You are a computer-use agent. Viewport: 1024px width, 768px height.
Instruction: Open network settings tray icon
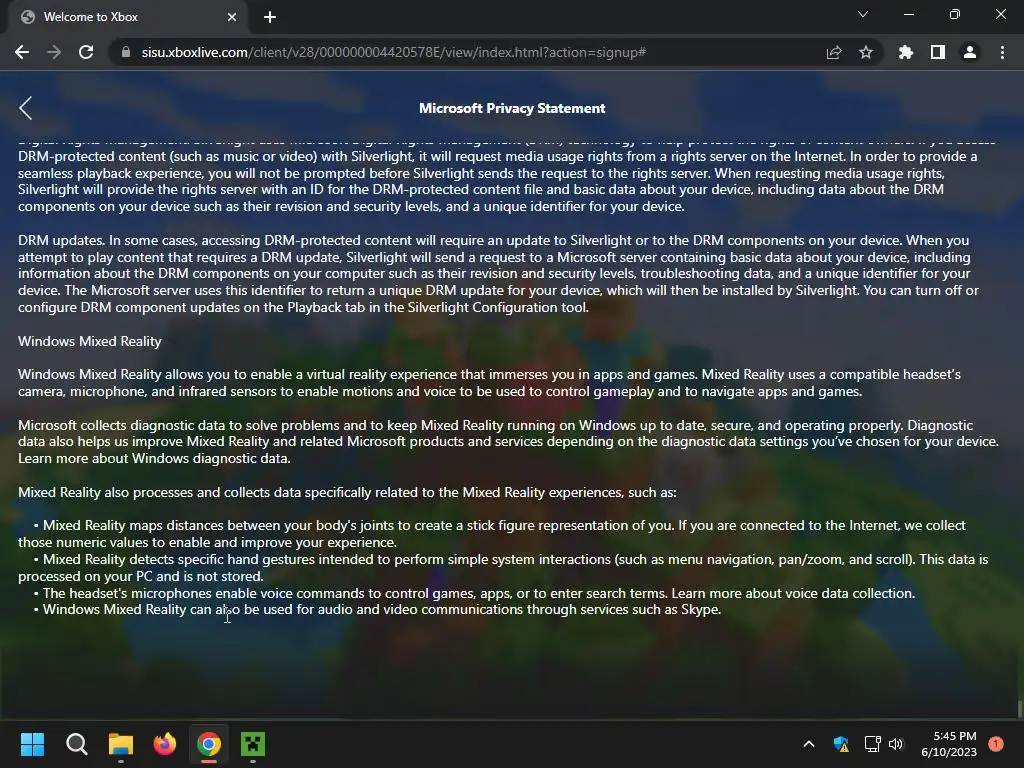coord(872,744)
